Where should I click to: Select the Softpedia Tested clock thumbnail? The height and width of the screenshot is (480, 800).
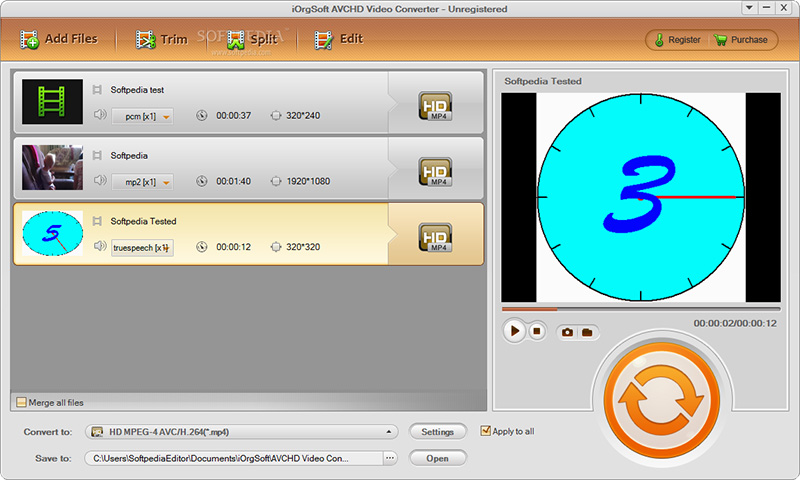[x=52, y=233]
